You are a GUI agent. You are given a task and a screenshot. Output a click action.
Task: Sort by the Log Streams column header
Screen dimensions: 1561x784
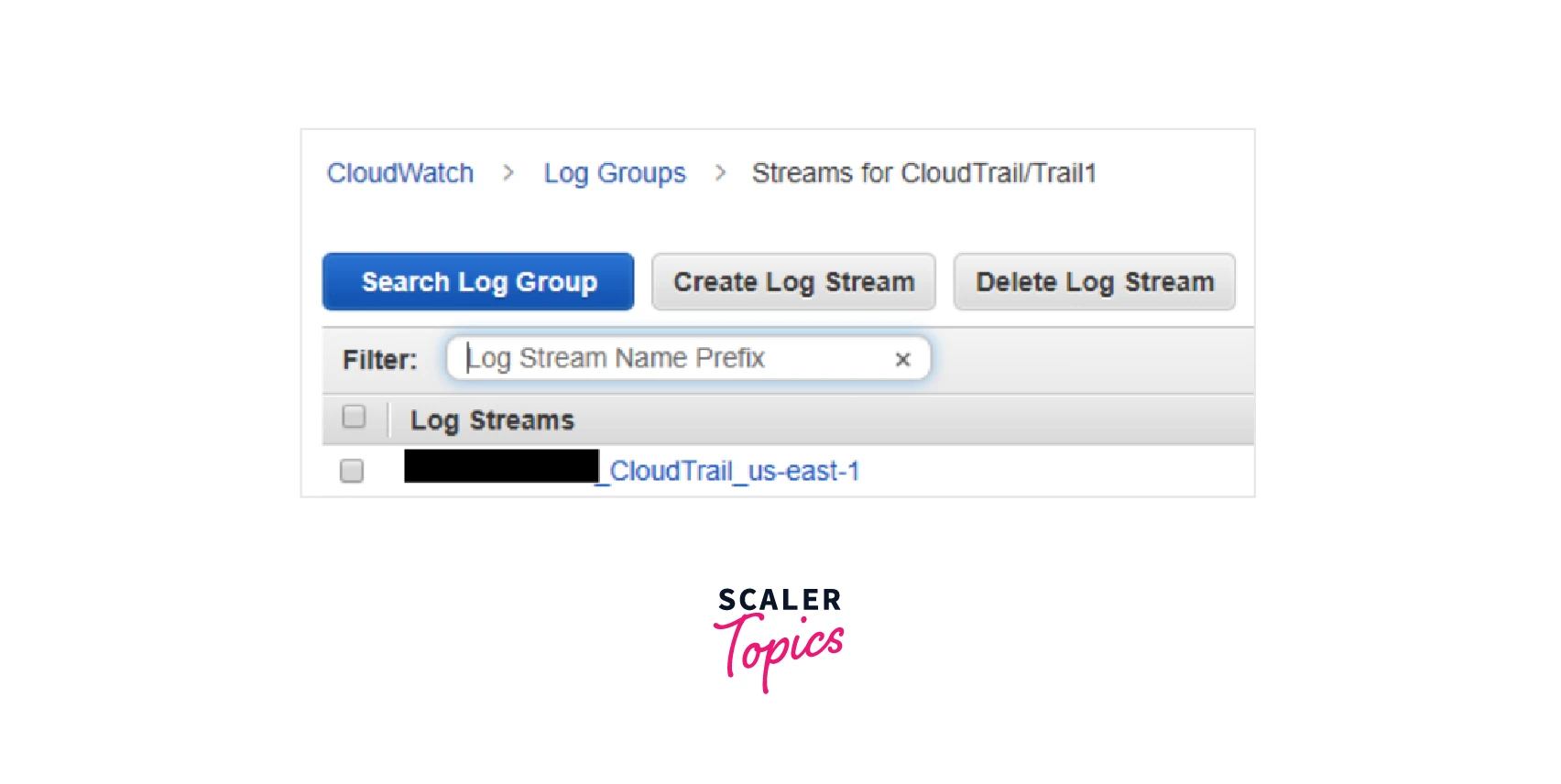click(492, 420)
